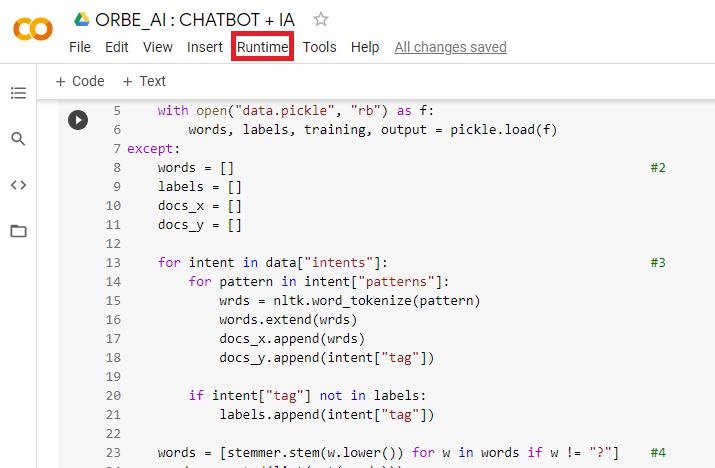The height and width of the screenshot is (468, 715).
Task: Click the docs_y.append(intent["tag"]) line
Action: tap(326, 358)
